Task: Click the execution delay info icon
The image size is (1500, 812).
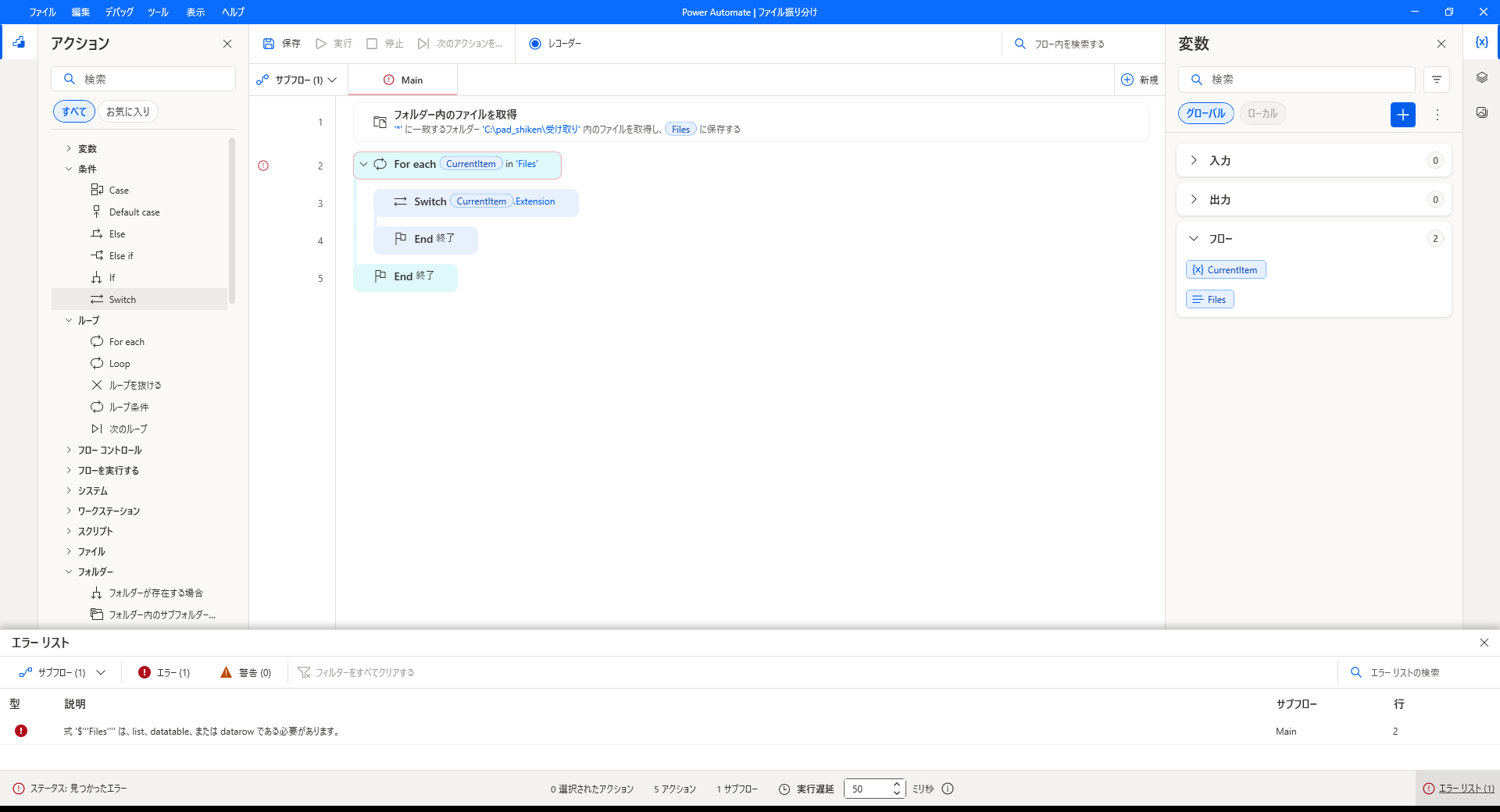Action: (x=948, y=789)
